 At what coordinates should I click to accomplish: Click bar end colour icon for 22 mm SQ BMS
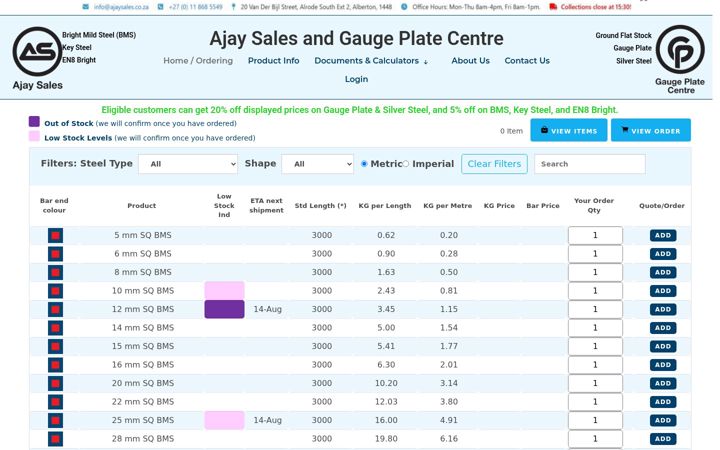point(56,402)
